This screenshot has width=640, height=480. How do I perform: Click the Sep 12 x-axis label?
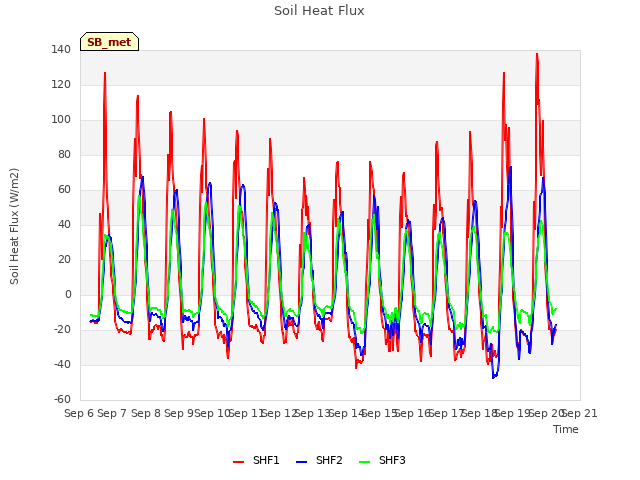279,413
